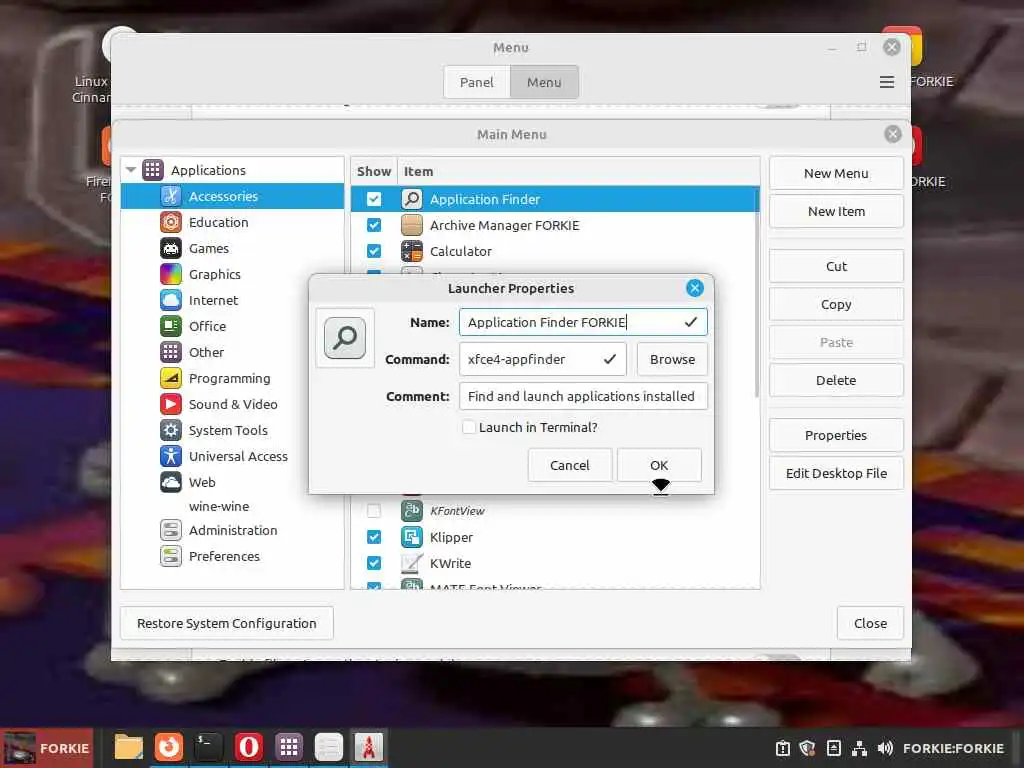The width and height of the screenshot is (1024, 768).
Task: Select the System Tools category icon
Action: [170, 430]
